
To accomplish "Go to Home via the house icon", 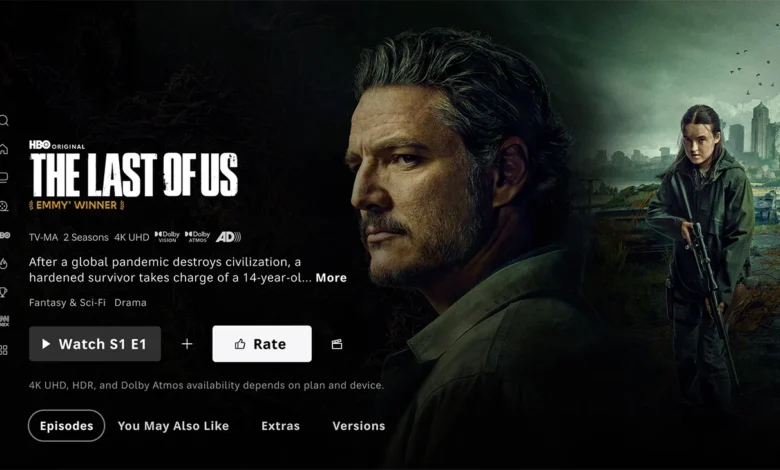I will coord(4,149).
